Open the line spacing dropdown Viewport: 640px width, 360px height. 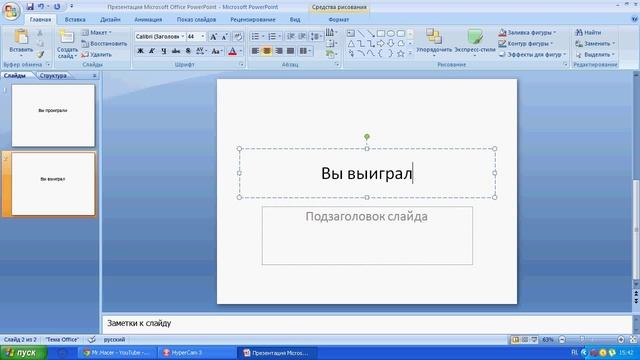tap(316, 37)
